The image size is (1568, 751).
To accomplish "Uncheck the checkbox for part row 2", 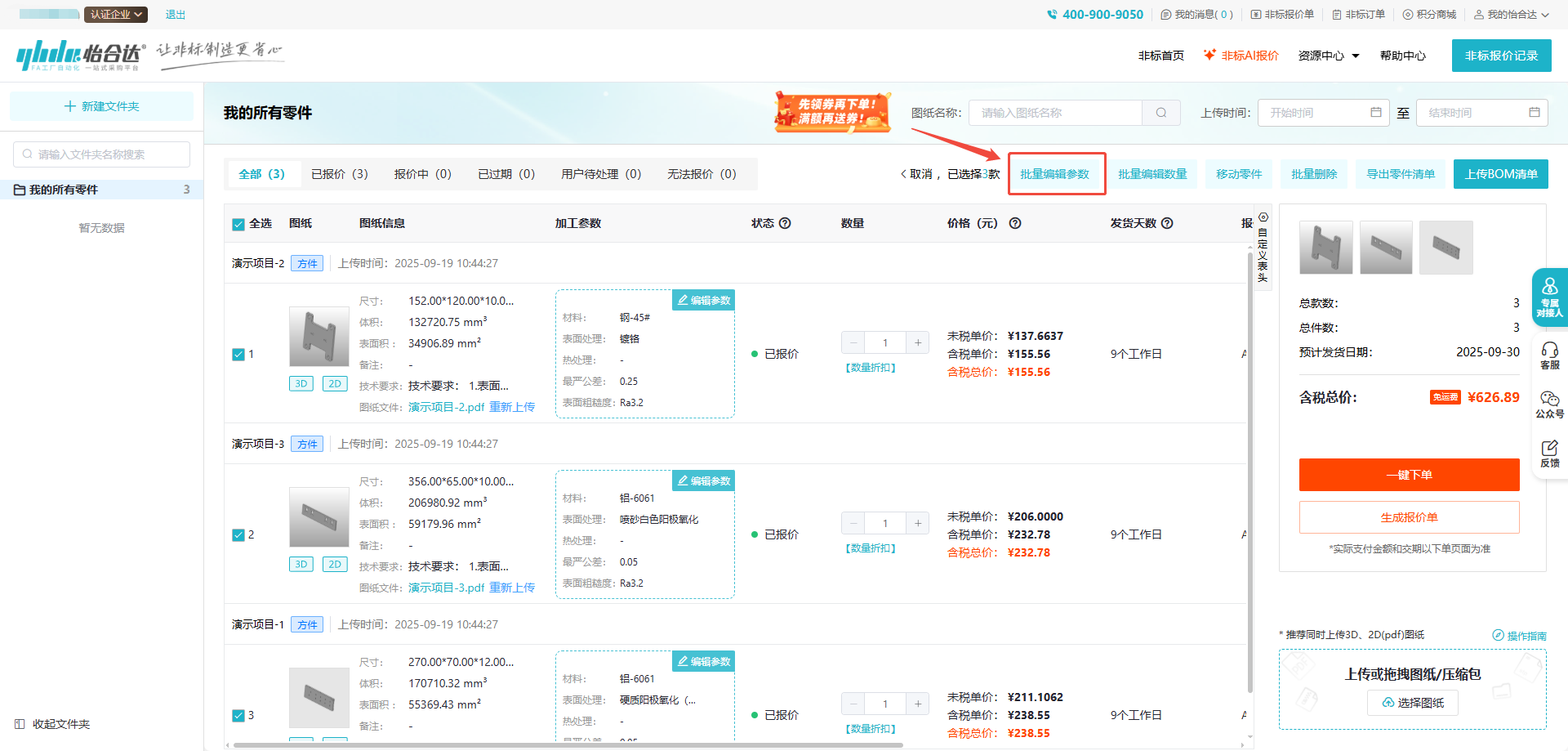I will click(x=238, y=534).
